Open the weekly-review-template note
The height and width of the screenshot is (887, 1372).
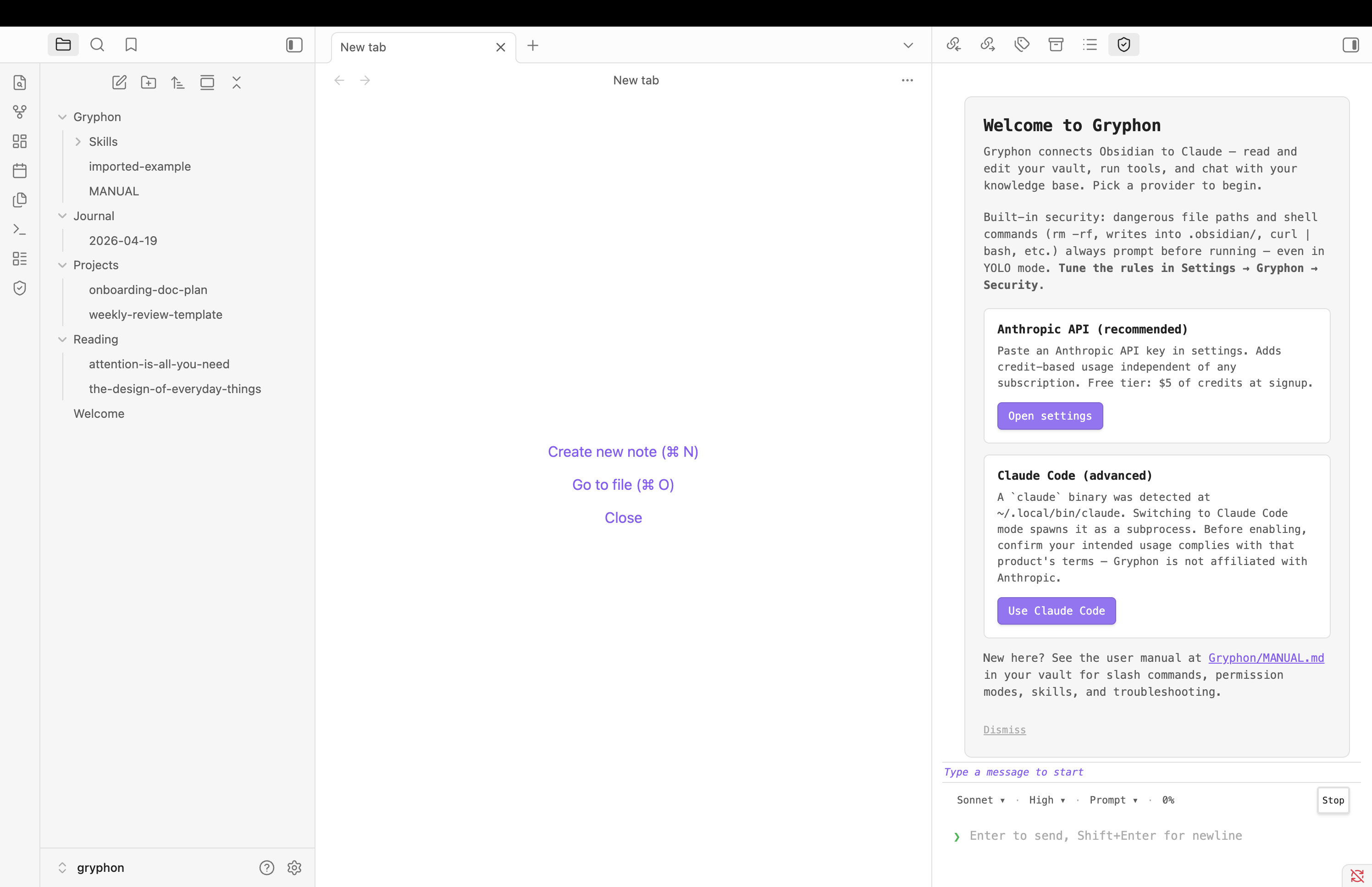[x=155, y=315]
